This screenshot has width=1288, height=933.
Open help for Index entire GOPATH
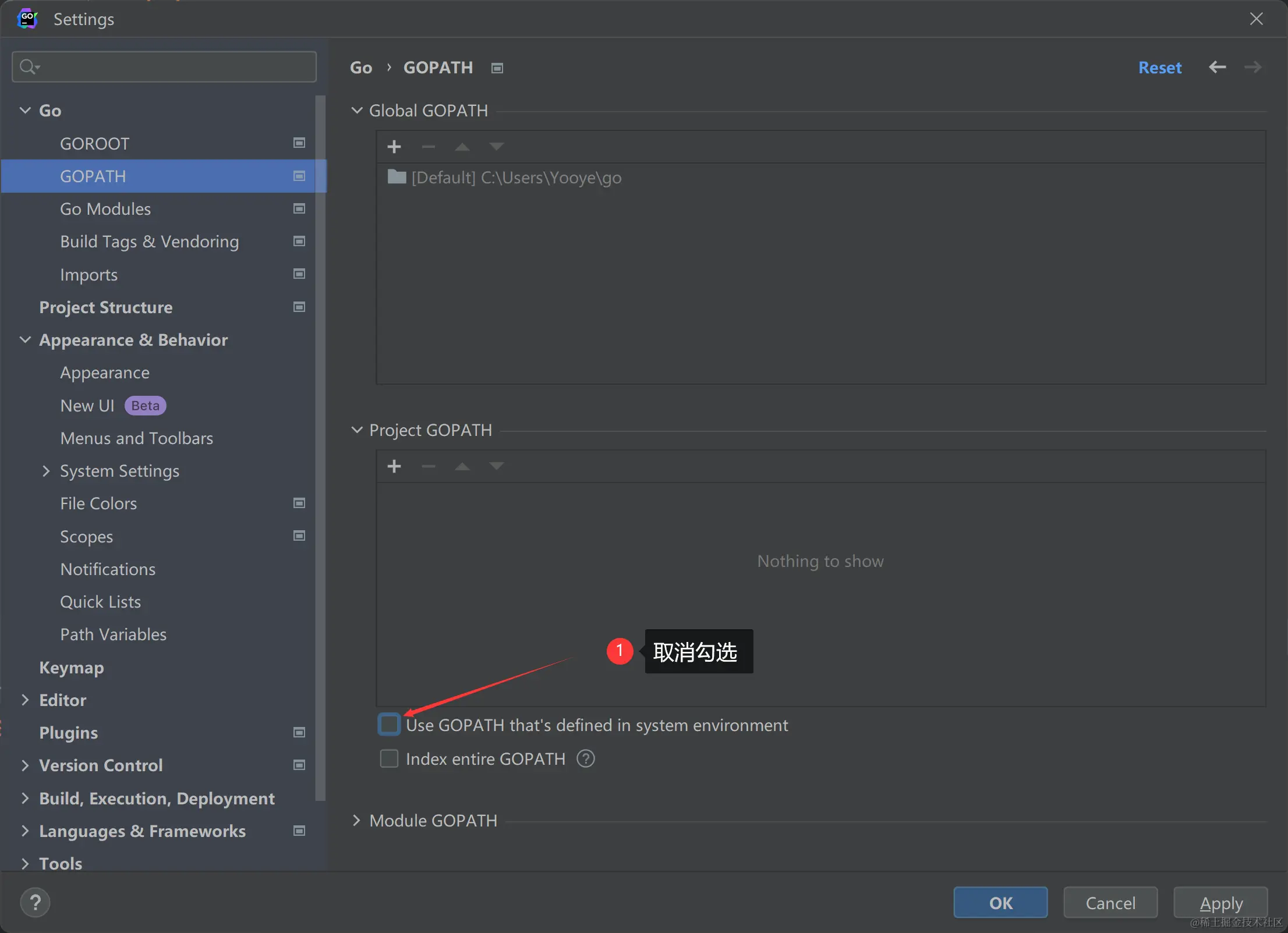pyautogui.click(x=585, y=759)
